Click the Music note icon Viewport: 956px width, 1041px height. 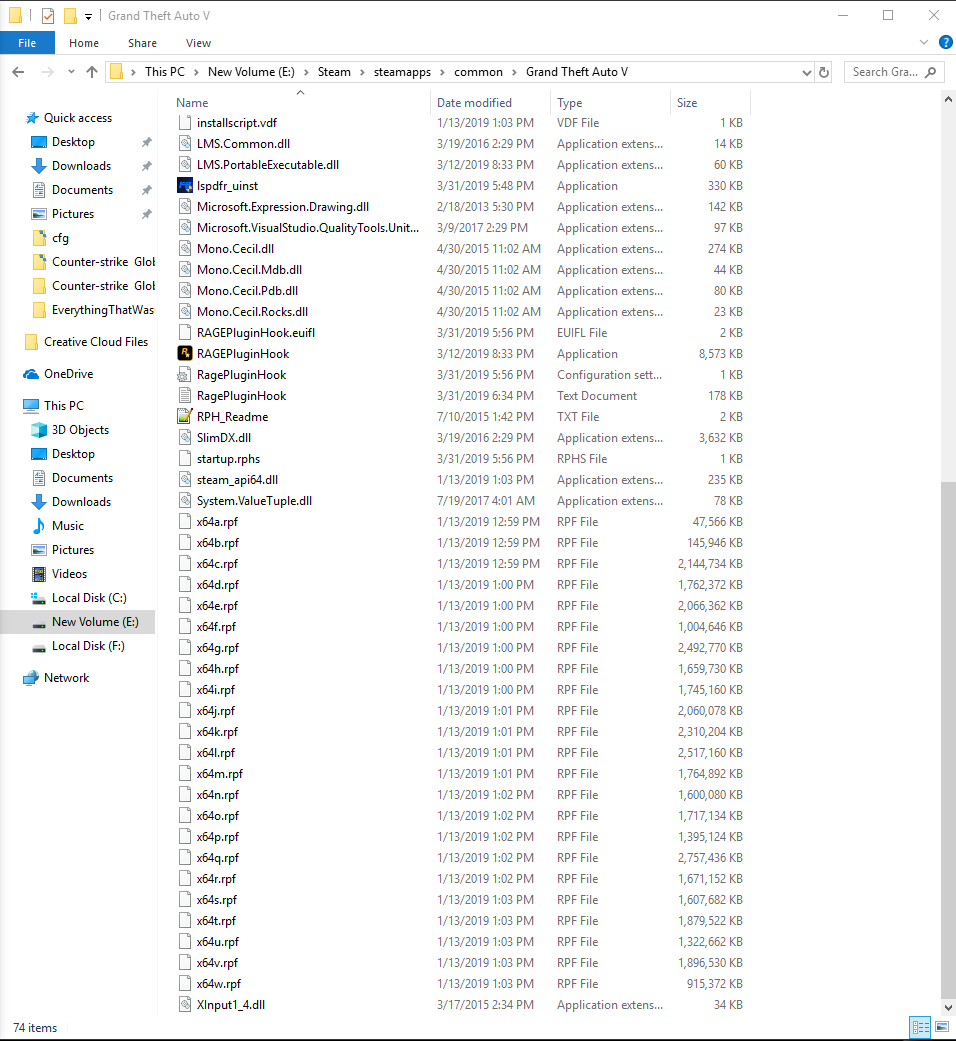pyautogui.click(x=39, y=526)
